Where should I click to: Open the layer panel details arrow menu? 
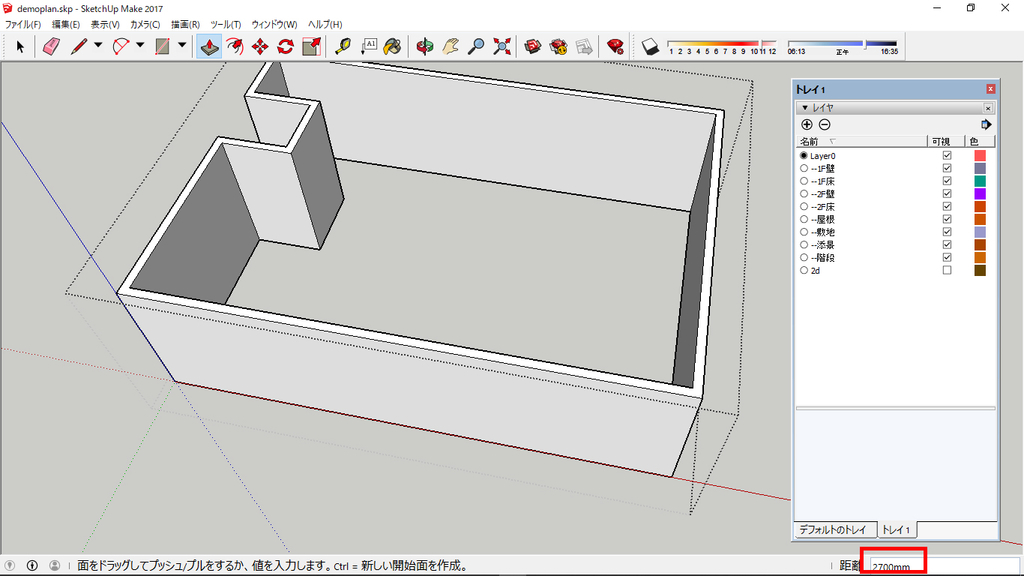click(x=986, y=125)
